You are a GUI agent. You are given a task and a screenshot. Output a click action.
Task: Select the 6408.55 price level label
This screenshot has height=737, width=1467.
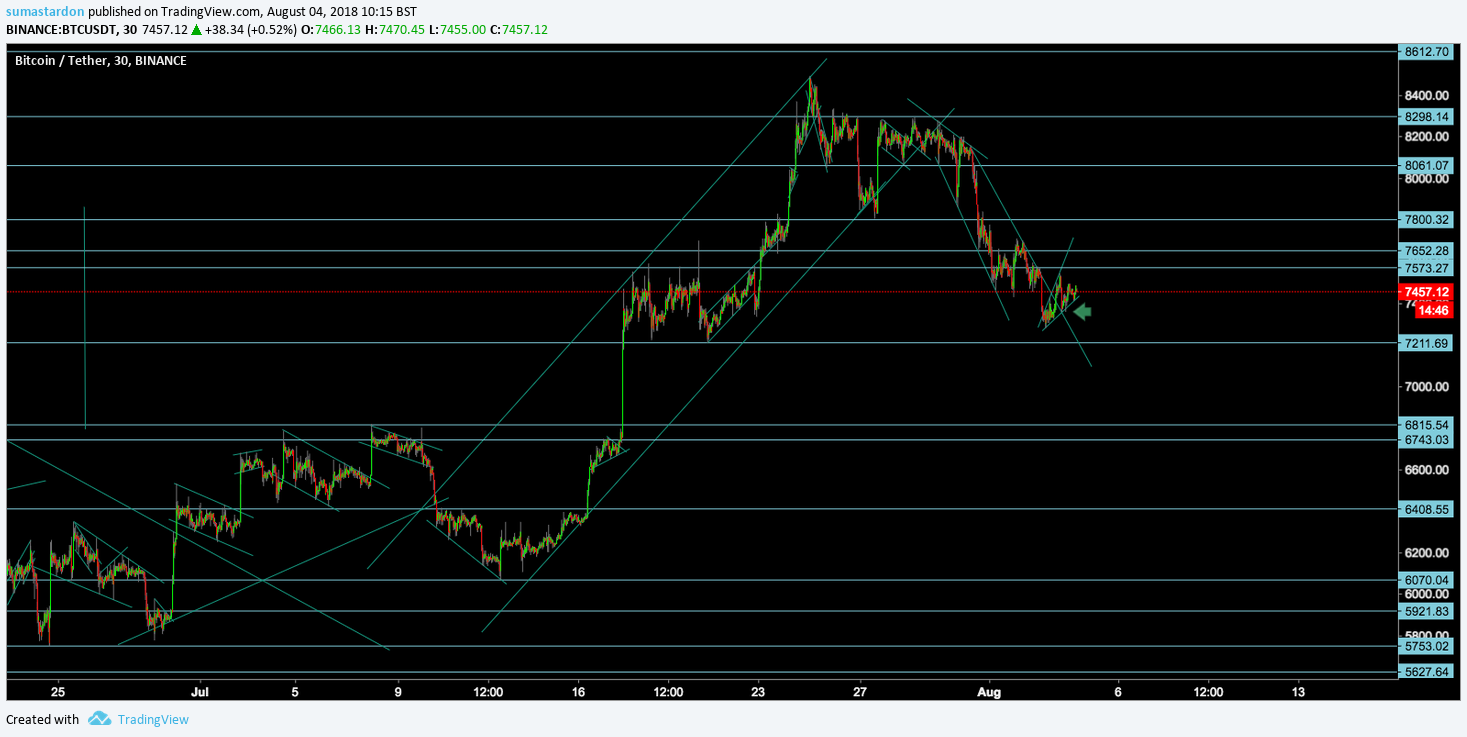click(x=1425, y=509)
